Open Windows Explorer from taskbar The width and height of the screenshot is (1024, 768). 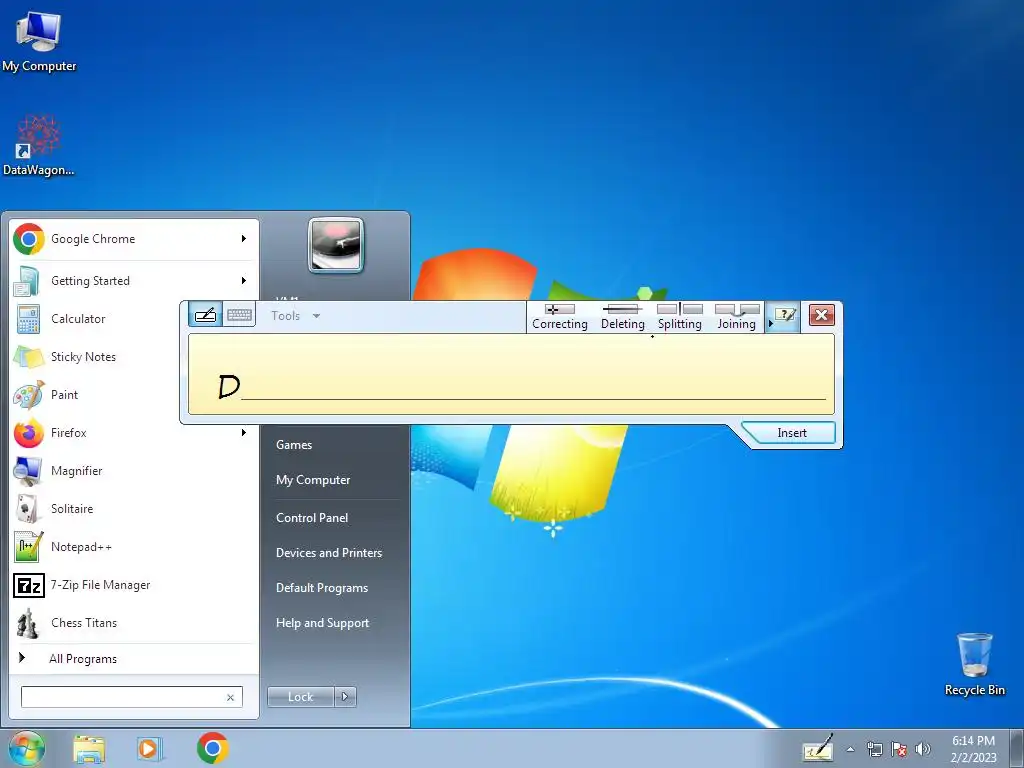click(89, 749)
